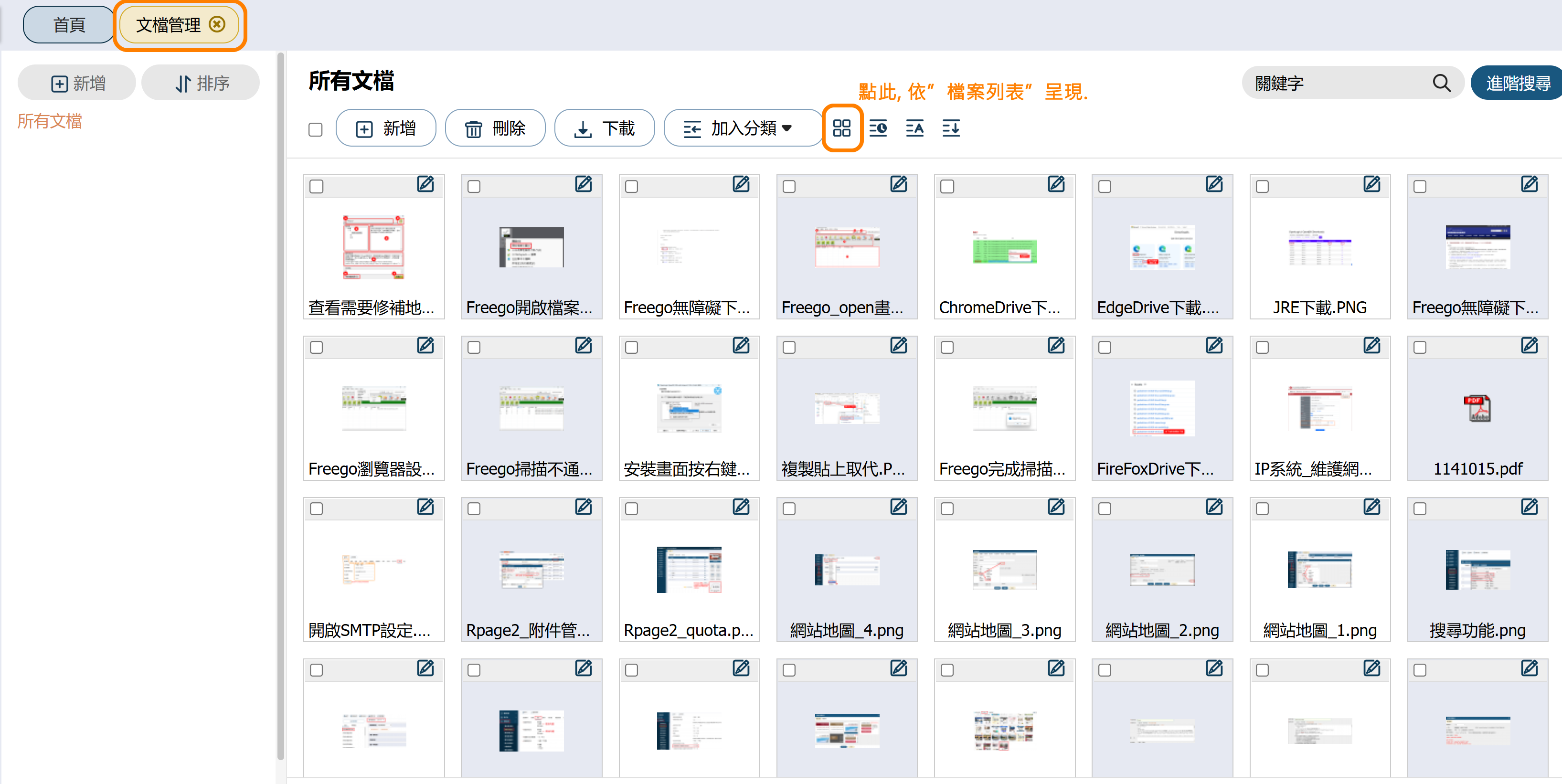Switch to grid/file list view
The image size is (1562, 784).
click(x=842, y=128)
